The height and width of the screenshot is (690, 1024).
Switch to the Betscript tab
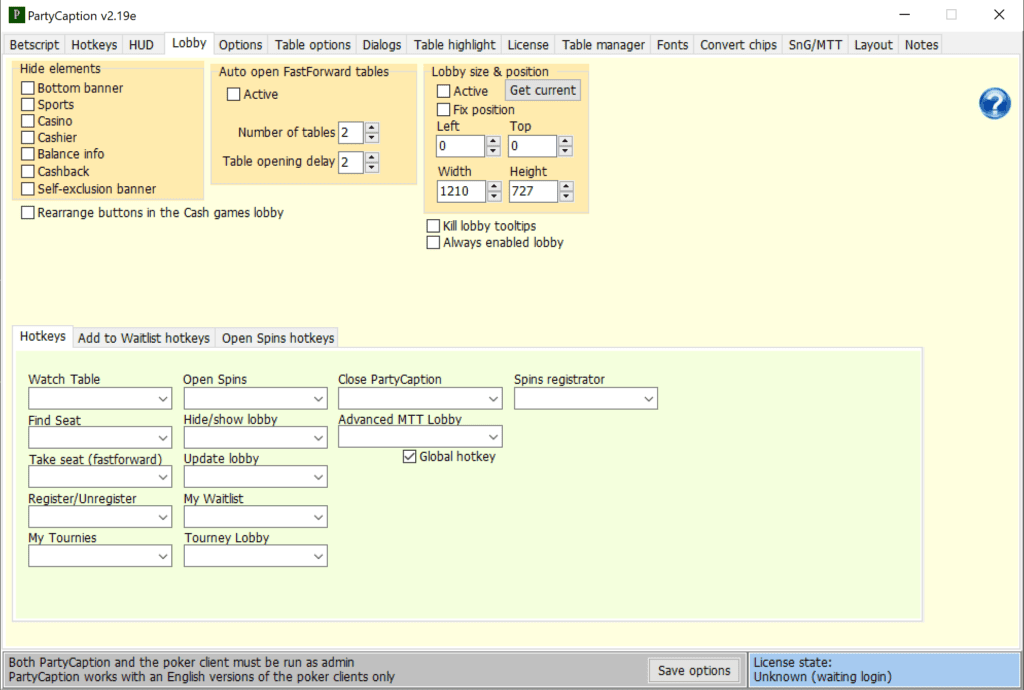[x=35, y=44]
